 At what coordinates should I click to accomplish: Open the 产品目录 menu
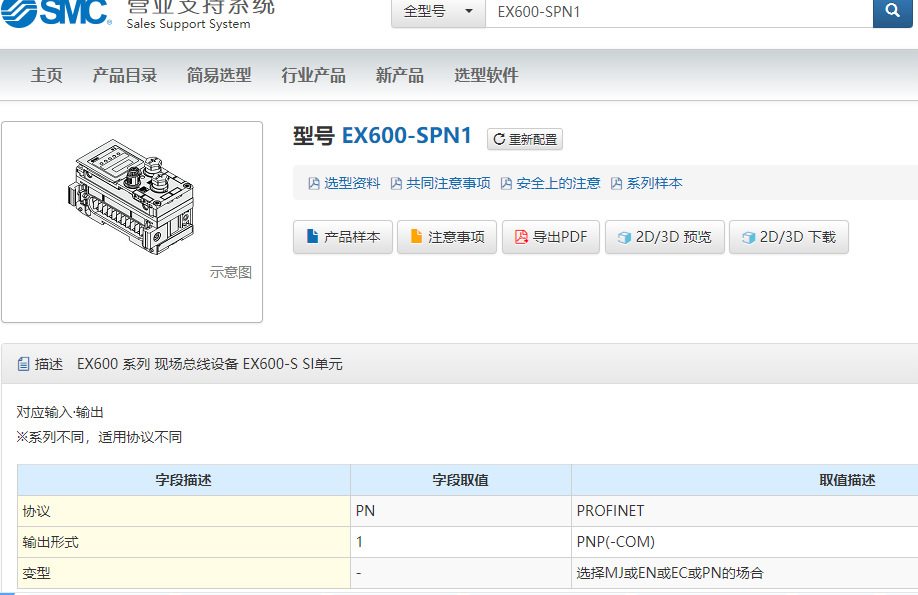coord(125,75)
